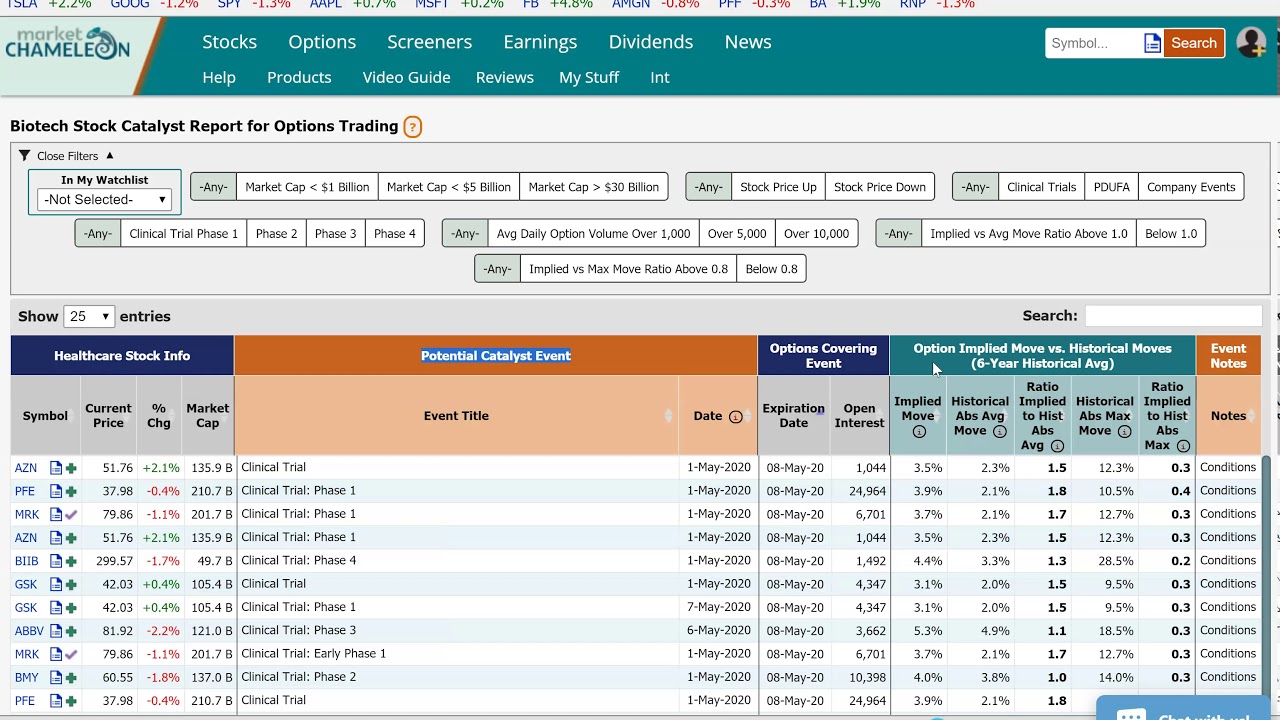Select Implied vs Max Move Ratio Below 0.8

tap(771, 269)
